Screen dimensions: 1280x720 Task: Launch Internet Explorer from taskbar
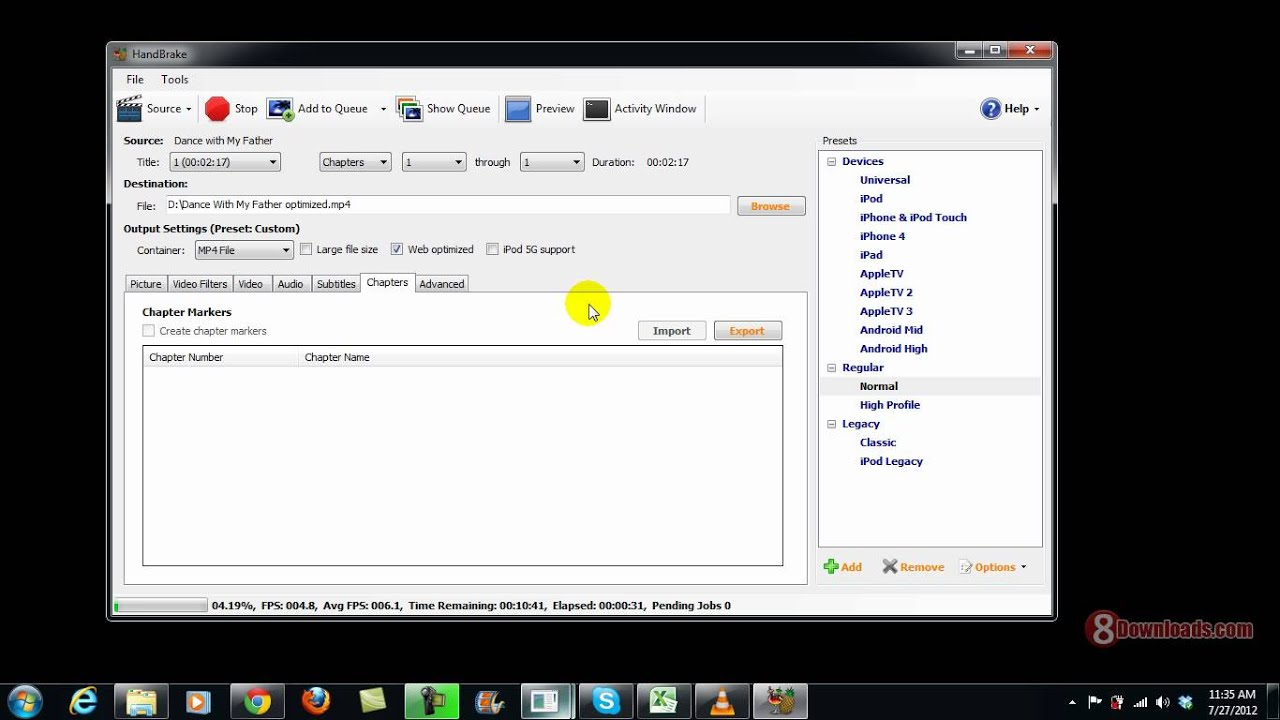tap(82, 702)
